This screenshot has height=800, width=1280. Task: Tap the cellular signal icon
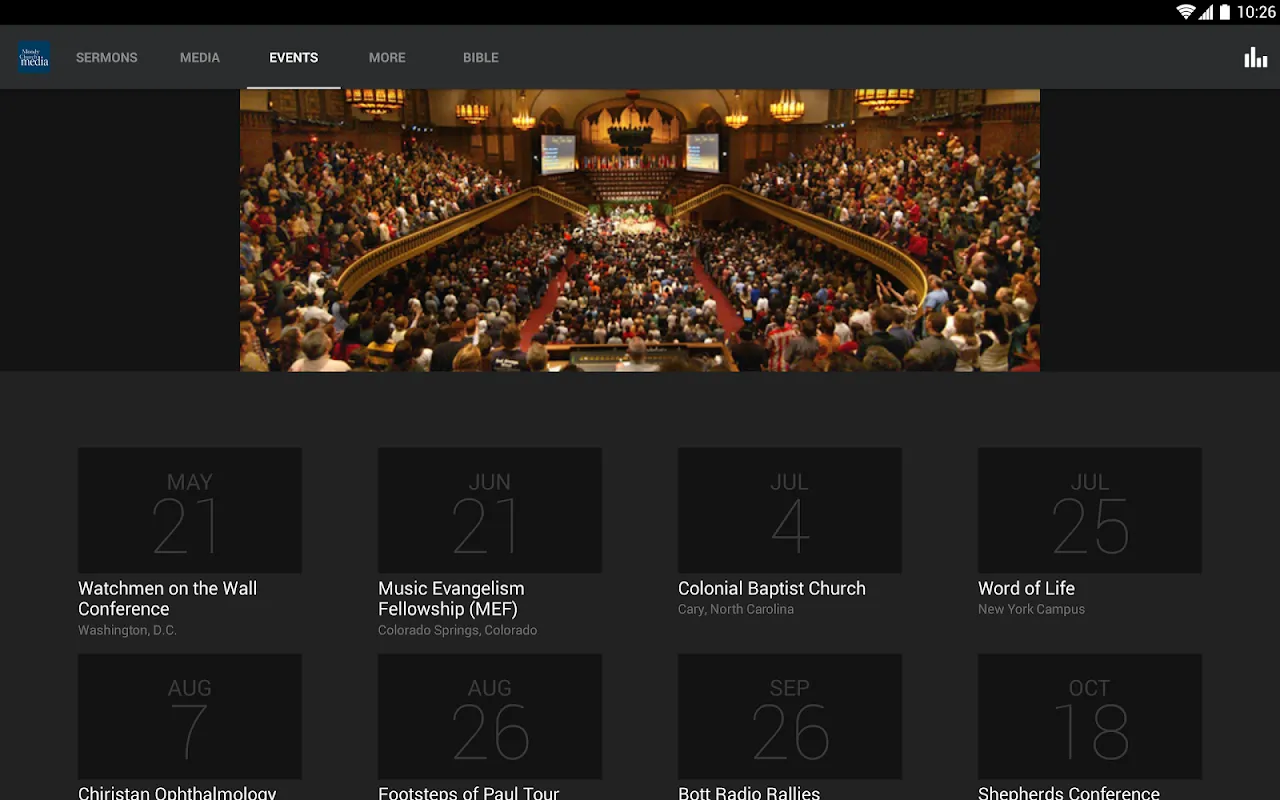[1206, 12]
